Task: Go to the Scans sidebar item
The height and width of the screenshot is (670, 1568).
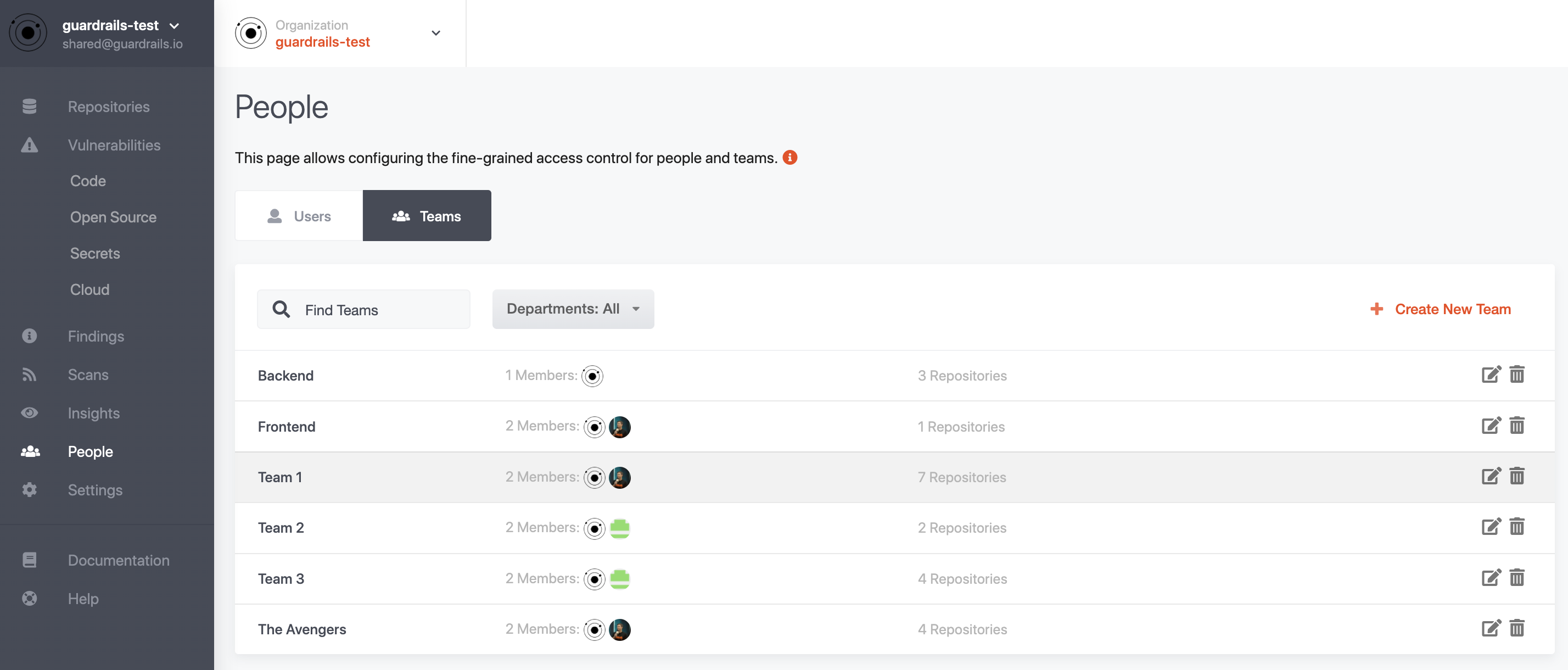Action: [x=88, y=375]
